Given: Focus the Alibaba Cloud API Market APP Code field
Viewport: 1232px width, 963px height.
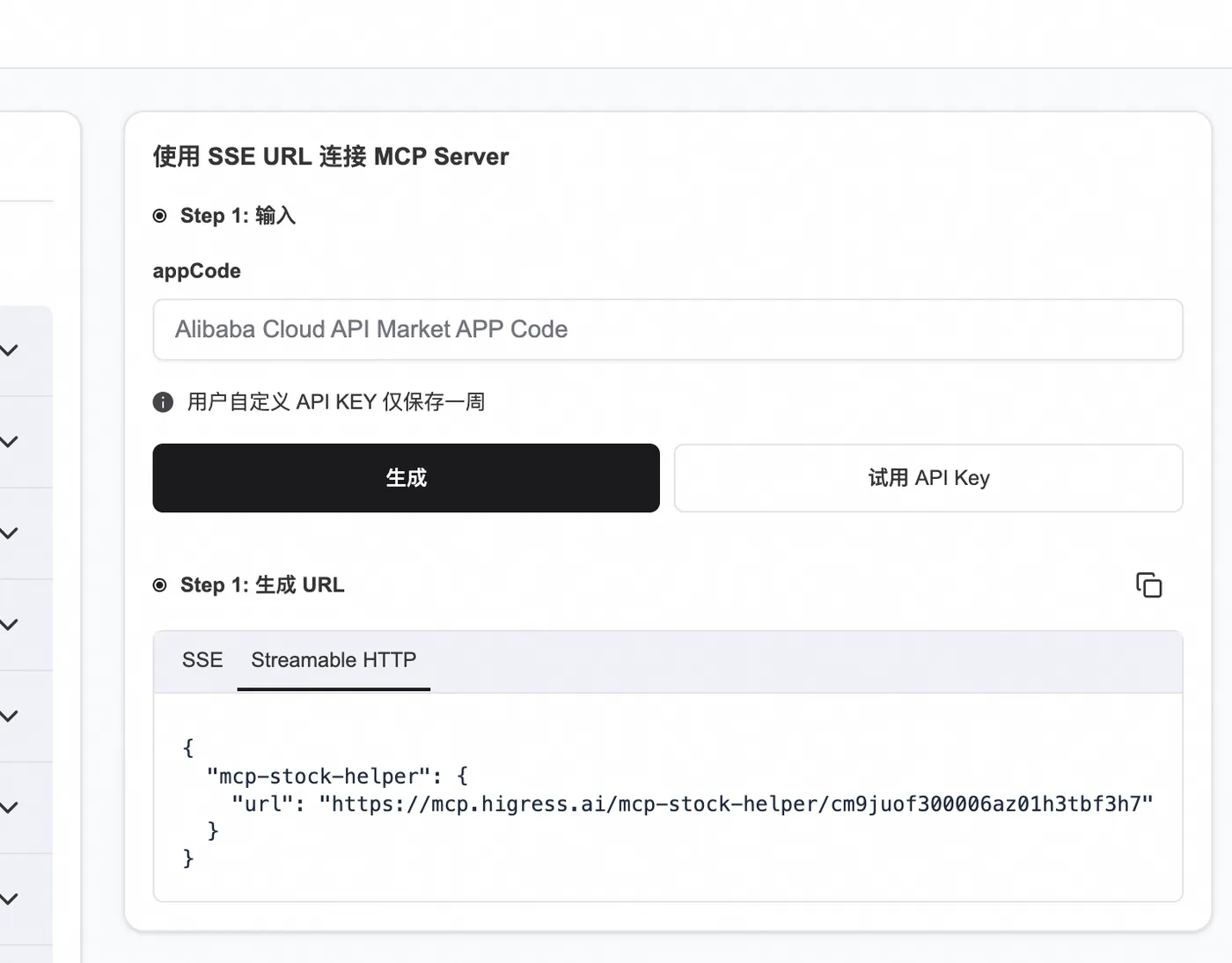Looking at the screenshot, I should point(668,329).
